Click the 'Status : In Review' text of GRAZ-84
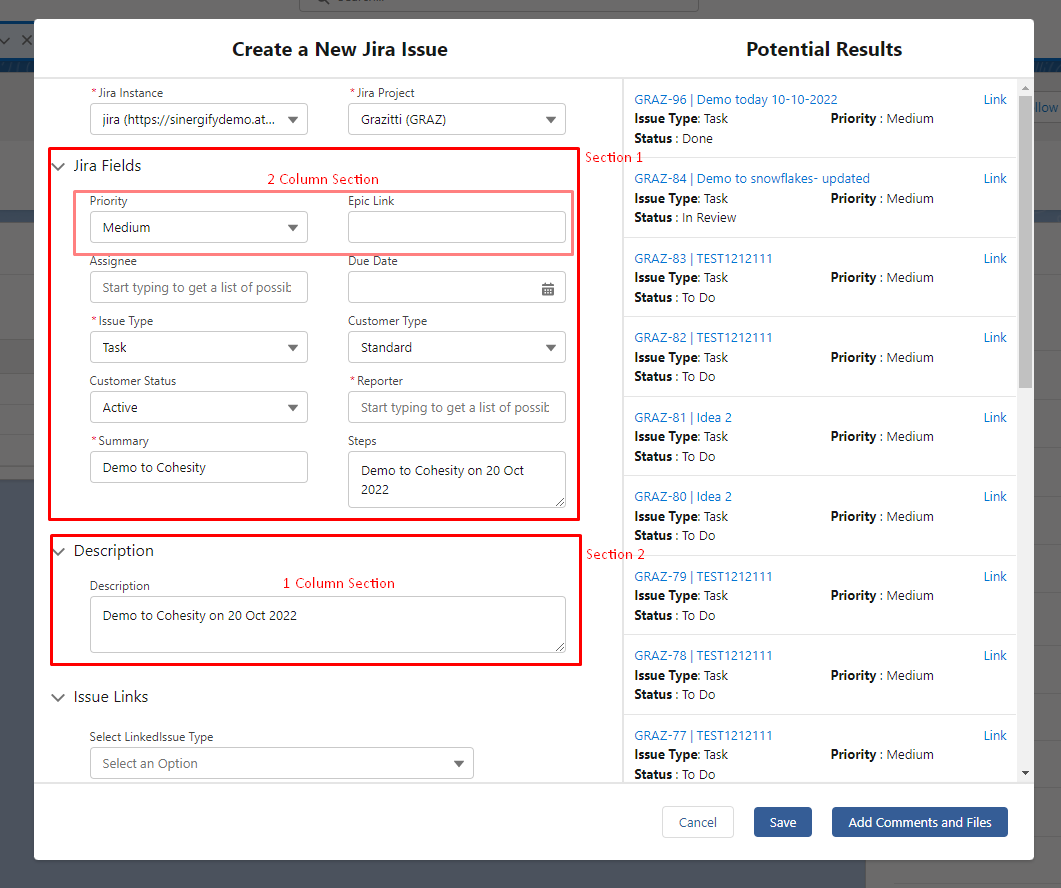Viewport: 1061px width, 888px height. [685, 218]
